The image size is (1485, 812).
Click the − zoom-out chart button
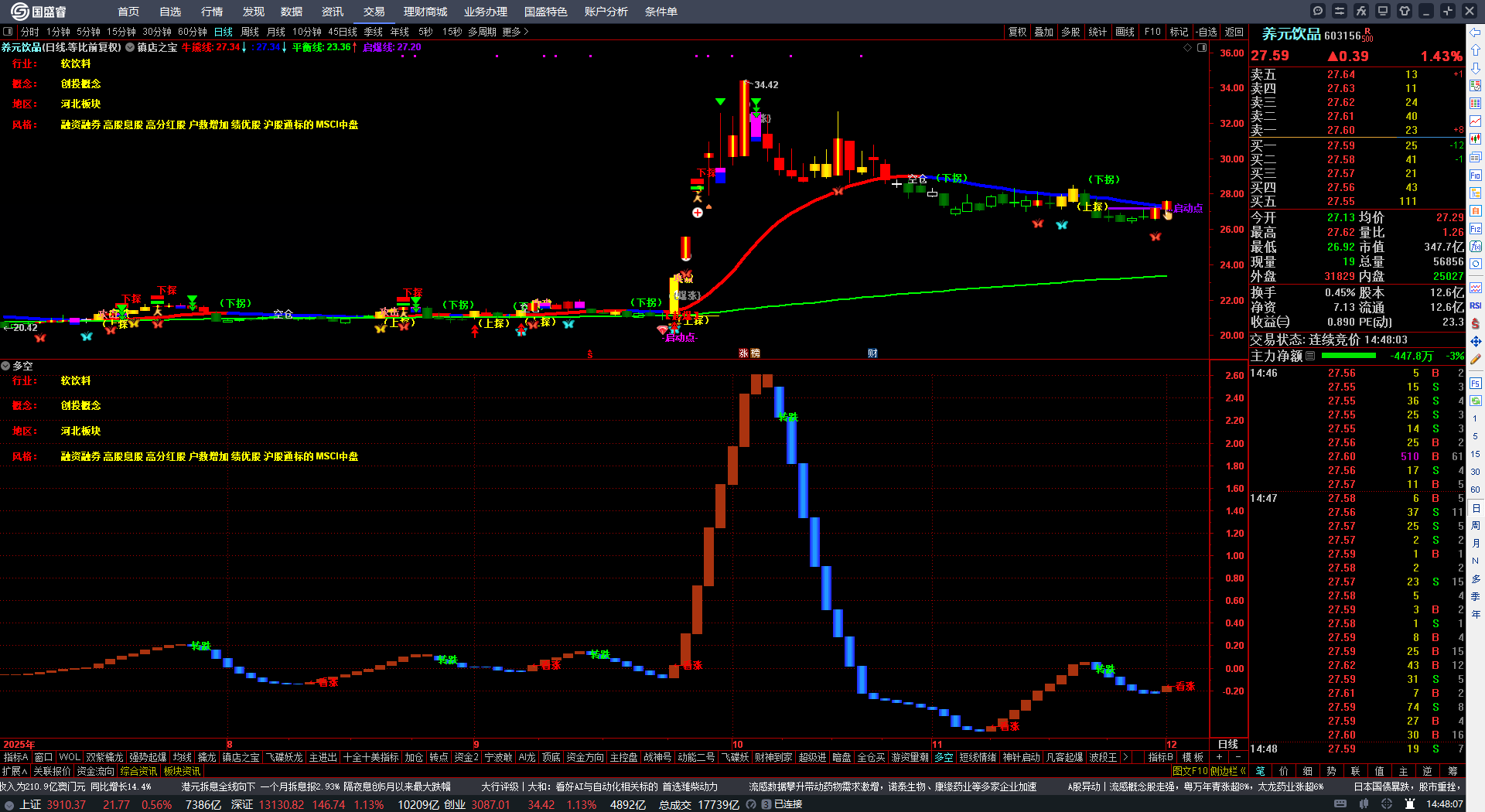click(1238, 757)
